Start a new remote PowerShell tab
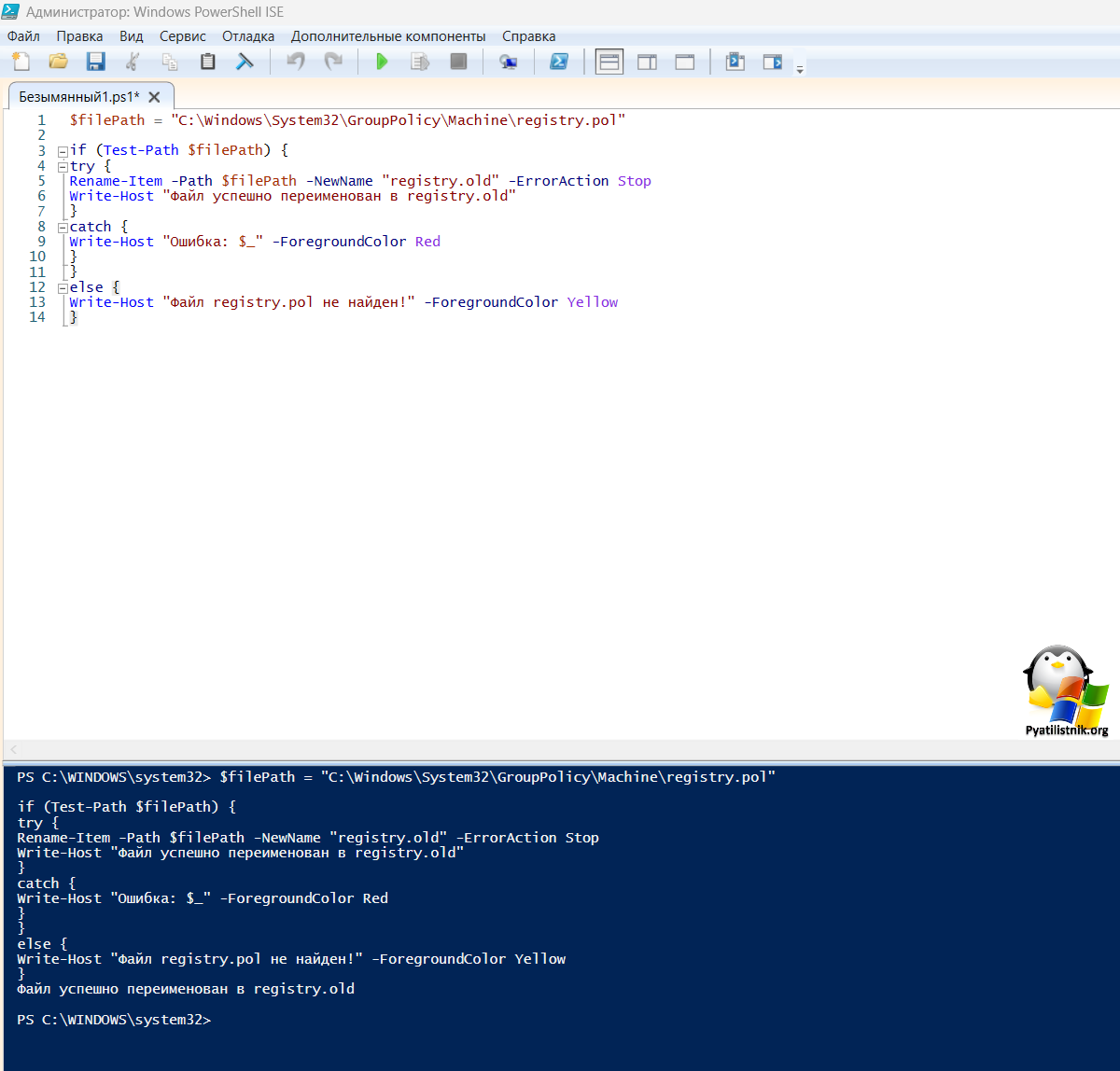 (508, 62)
